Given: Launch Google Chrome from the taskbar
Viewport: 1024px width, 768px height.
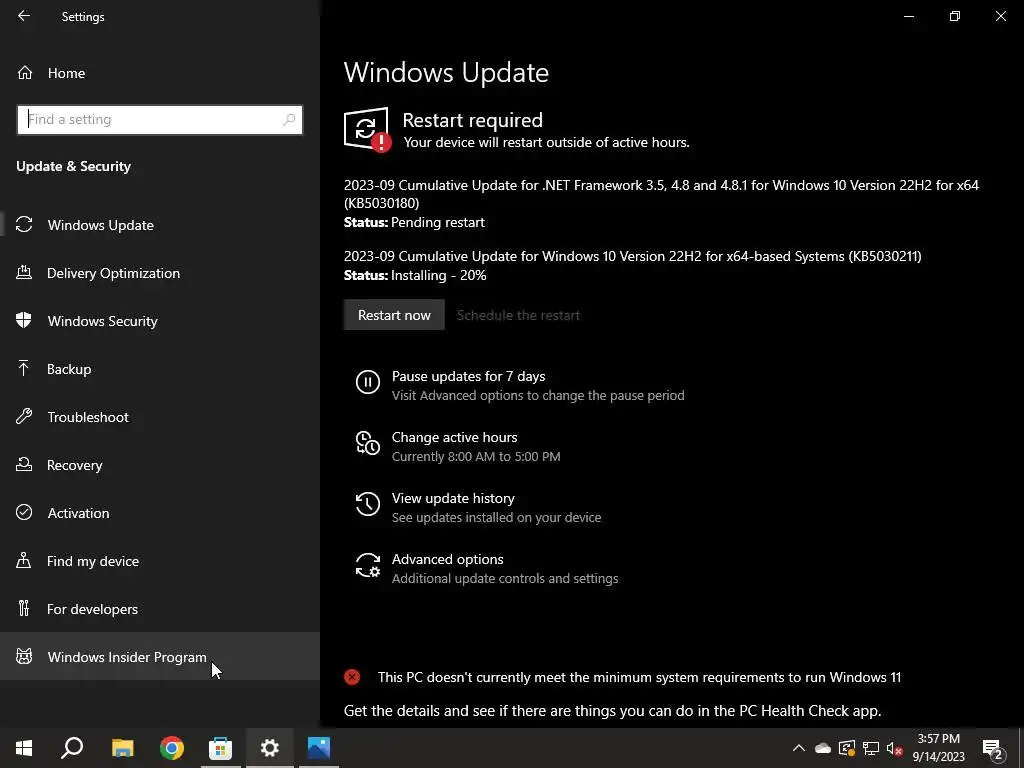Looking at the screenshot, I should [x=172, y=748].
